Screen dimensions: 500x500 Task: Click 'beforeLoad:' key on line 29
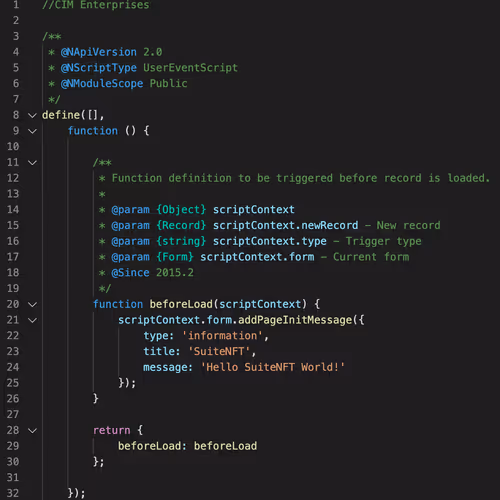point(152,446)
